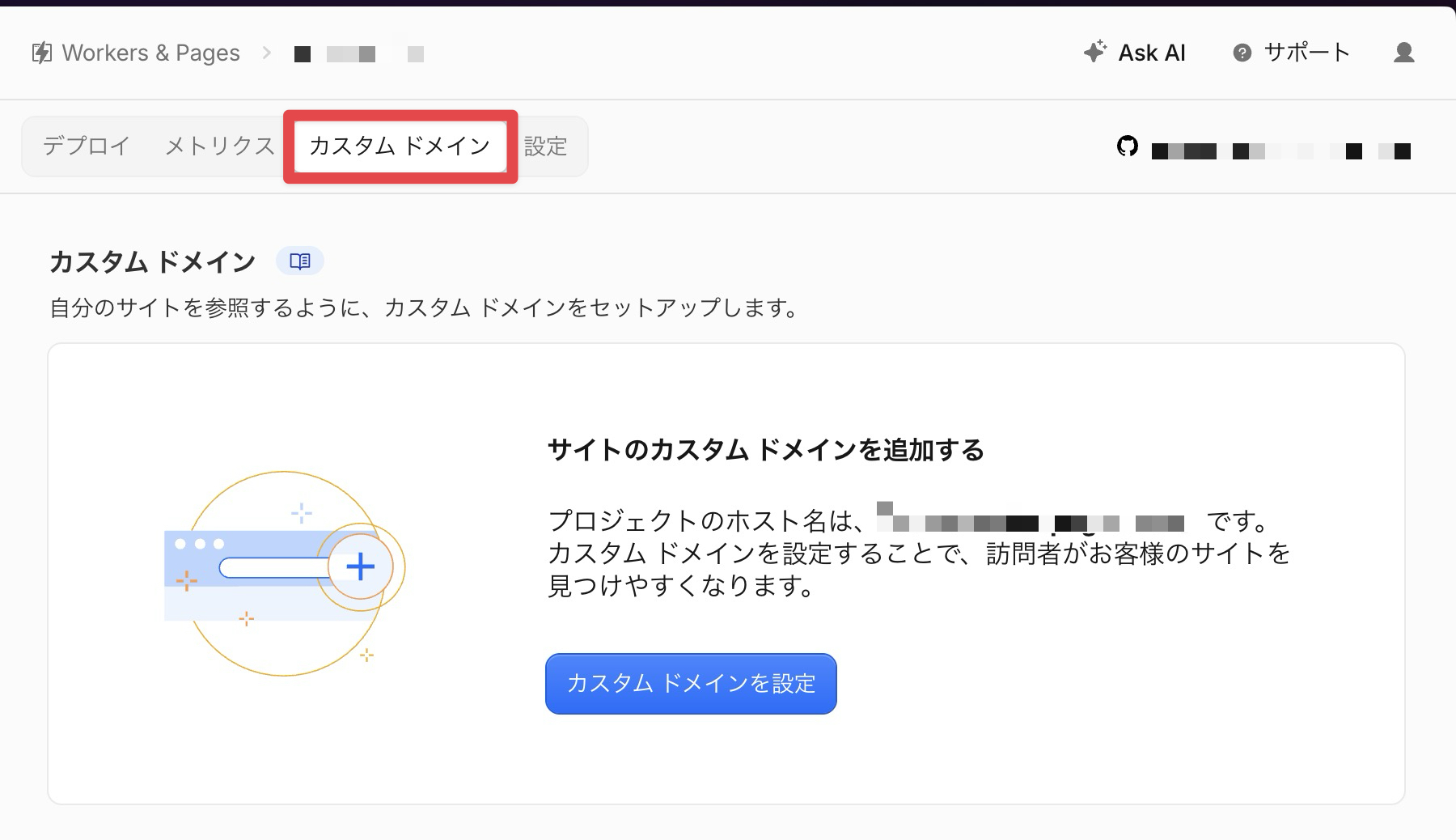Click the blurred project name in breadcrumb
Viewport: 1456px width, 840px height.
358,54
